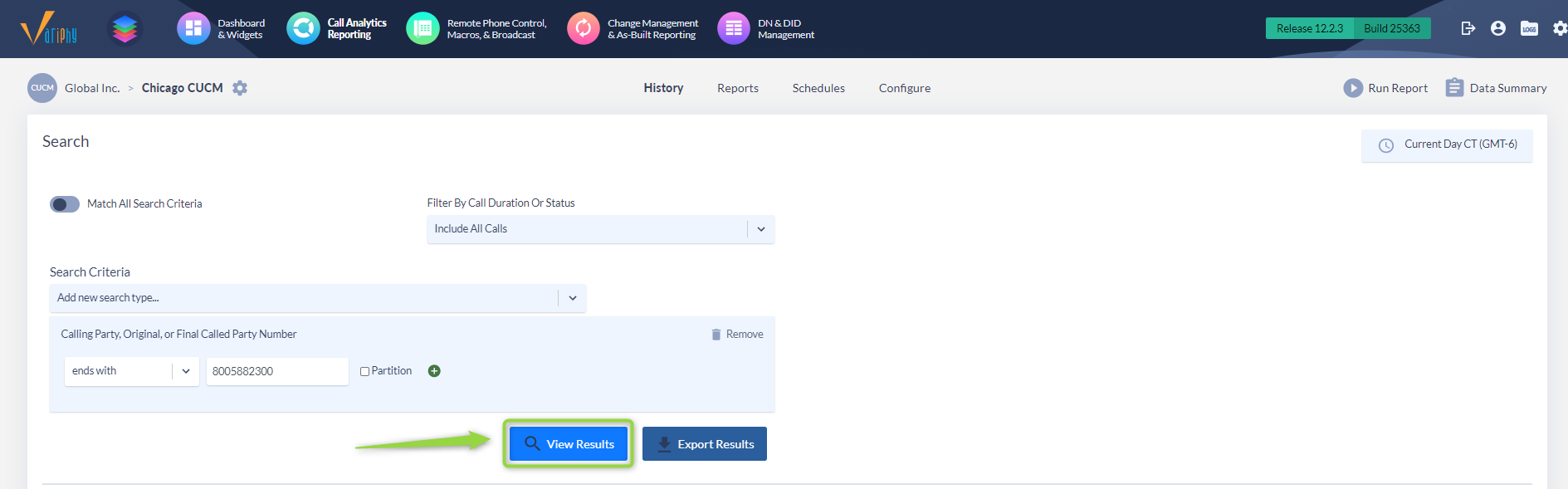This screenshot has width=1568, height=489.
Task: Select Call Analytics Reporting menu label
Action: pos(357,29)
